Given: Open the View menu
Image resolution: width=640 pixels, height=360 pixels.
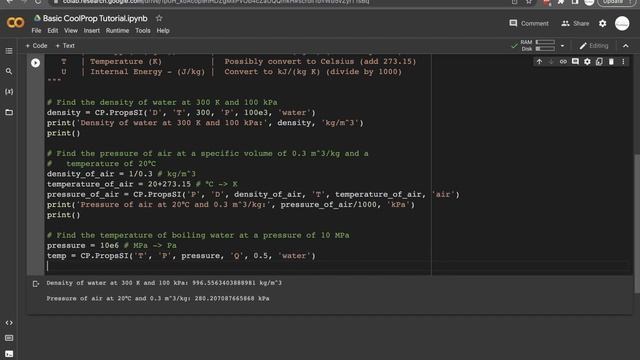Looking at the screenshot, I should (x=71, y=31).
